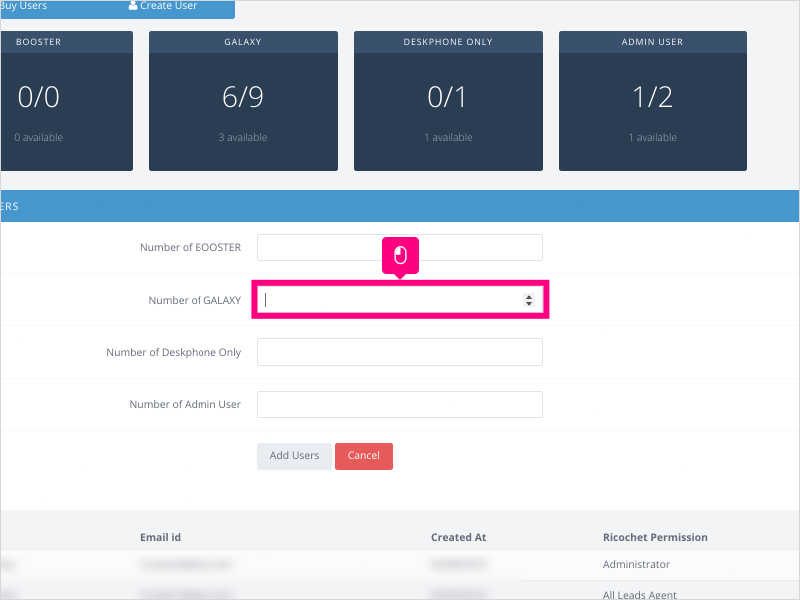This screenshot has height=600, width=800.
Task: Open the Buy Users tab
Action: pos(23,6)
